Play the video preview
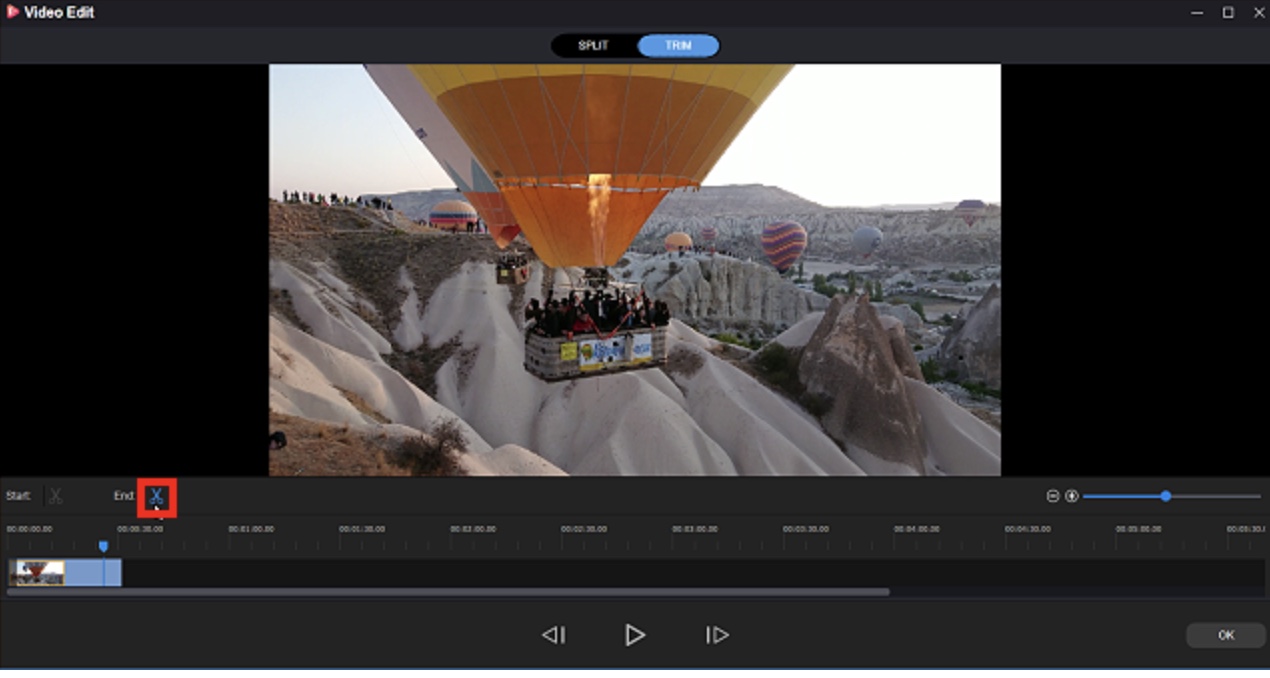The image size is (1270, 678). click(x=635, y=635)
